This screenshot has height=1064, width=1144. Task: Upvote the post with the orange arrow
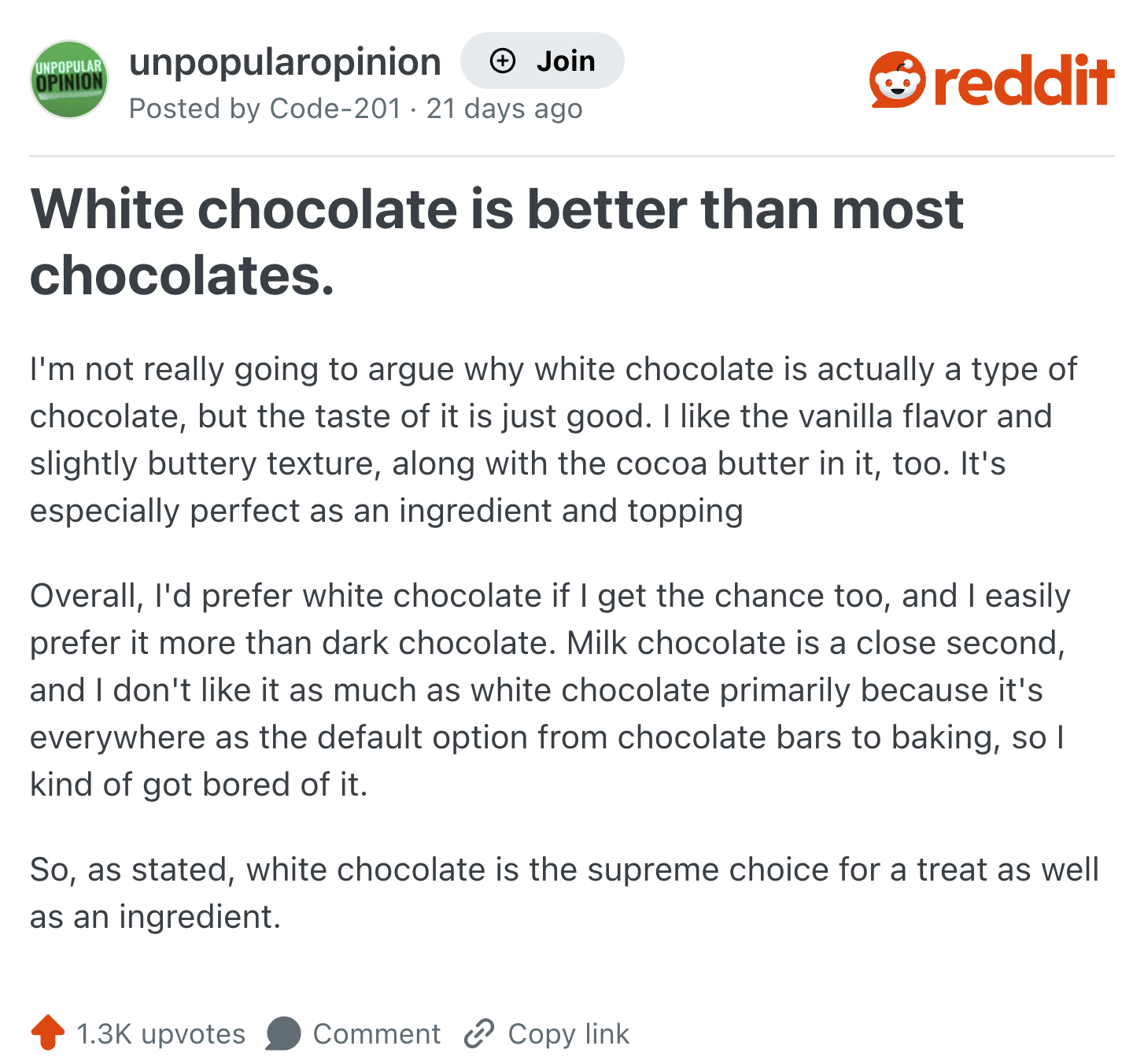pyautogui.click(x=48, y=1033)
